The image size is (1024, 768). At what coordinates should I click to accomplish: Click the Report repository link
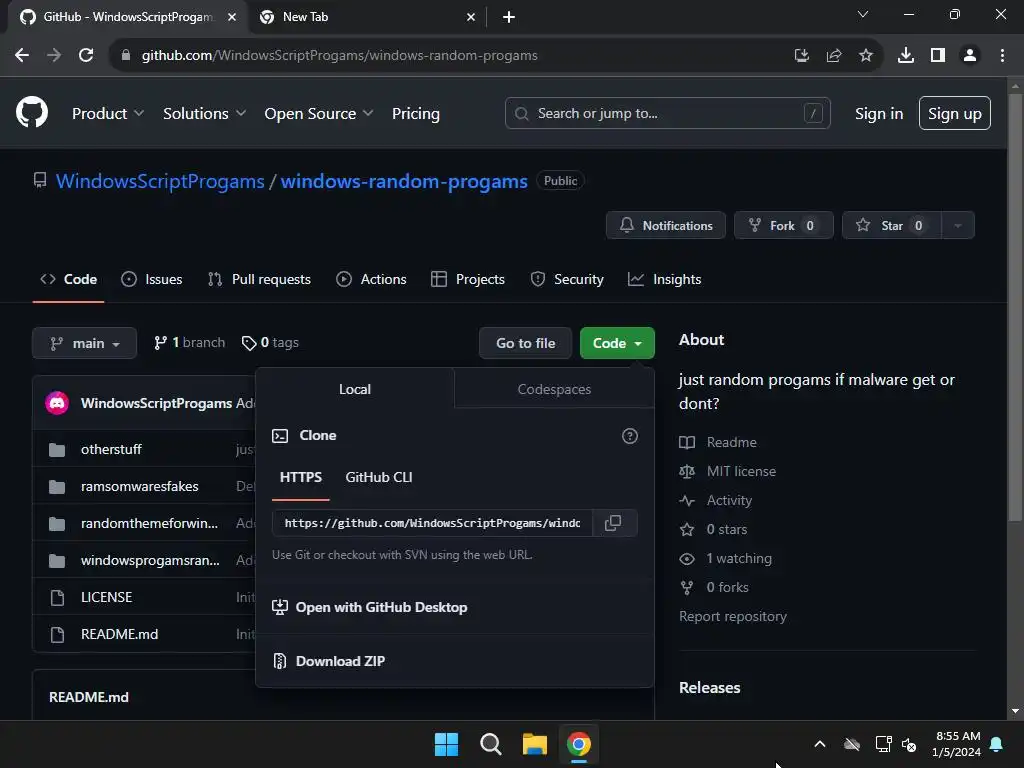(733, 616)
